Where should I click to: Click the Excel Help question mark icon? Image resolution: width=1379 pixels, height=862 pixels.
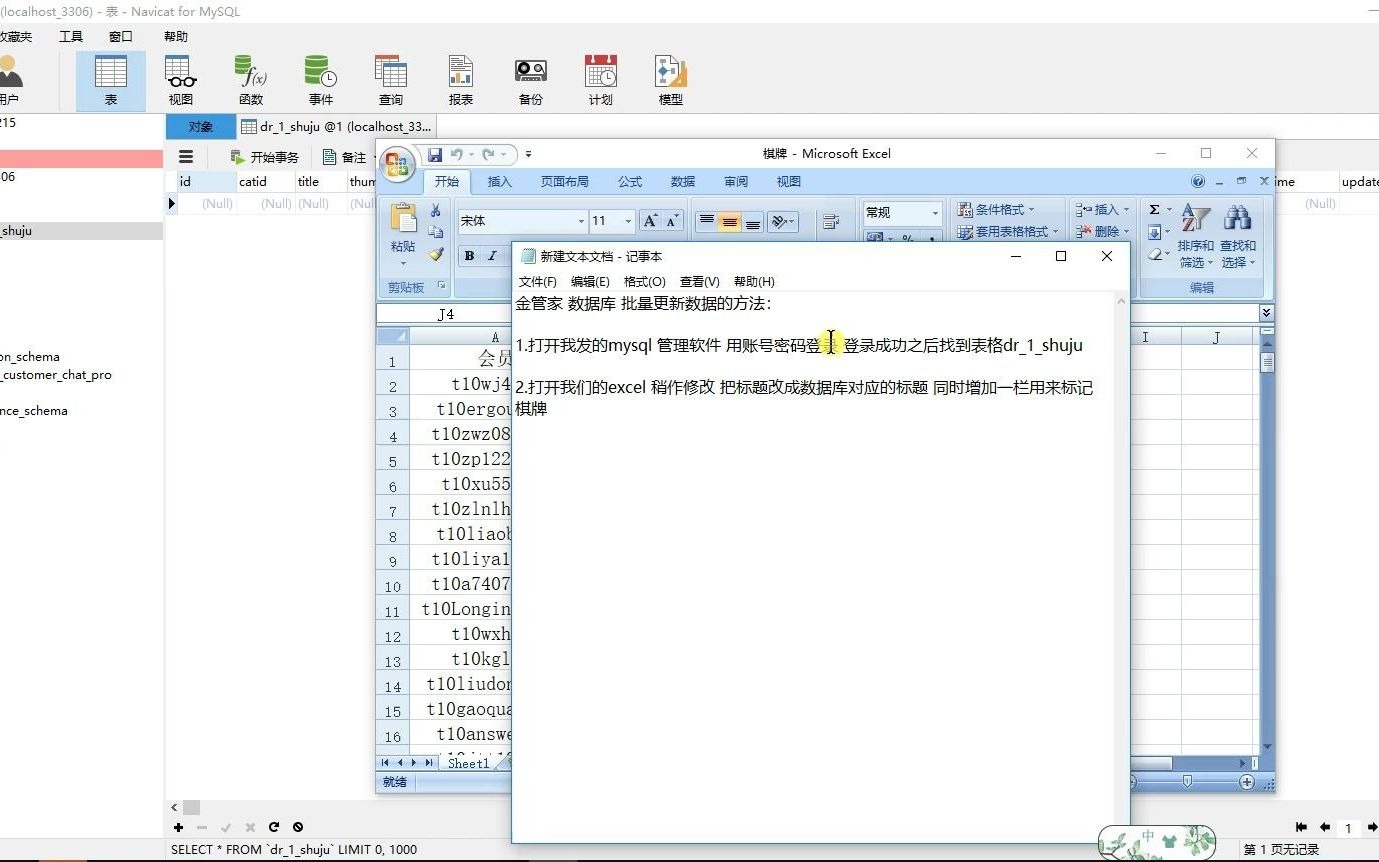click(1198, 181)
